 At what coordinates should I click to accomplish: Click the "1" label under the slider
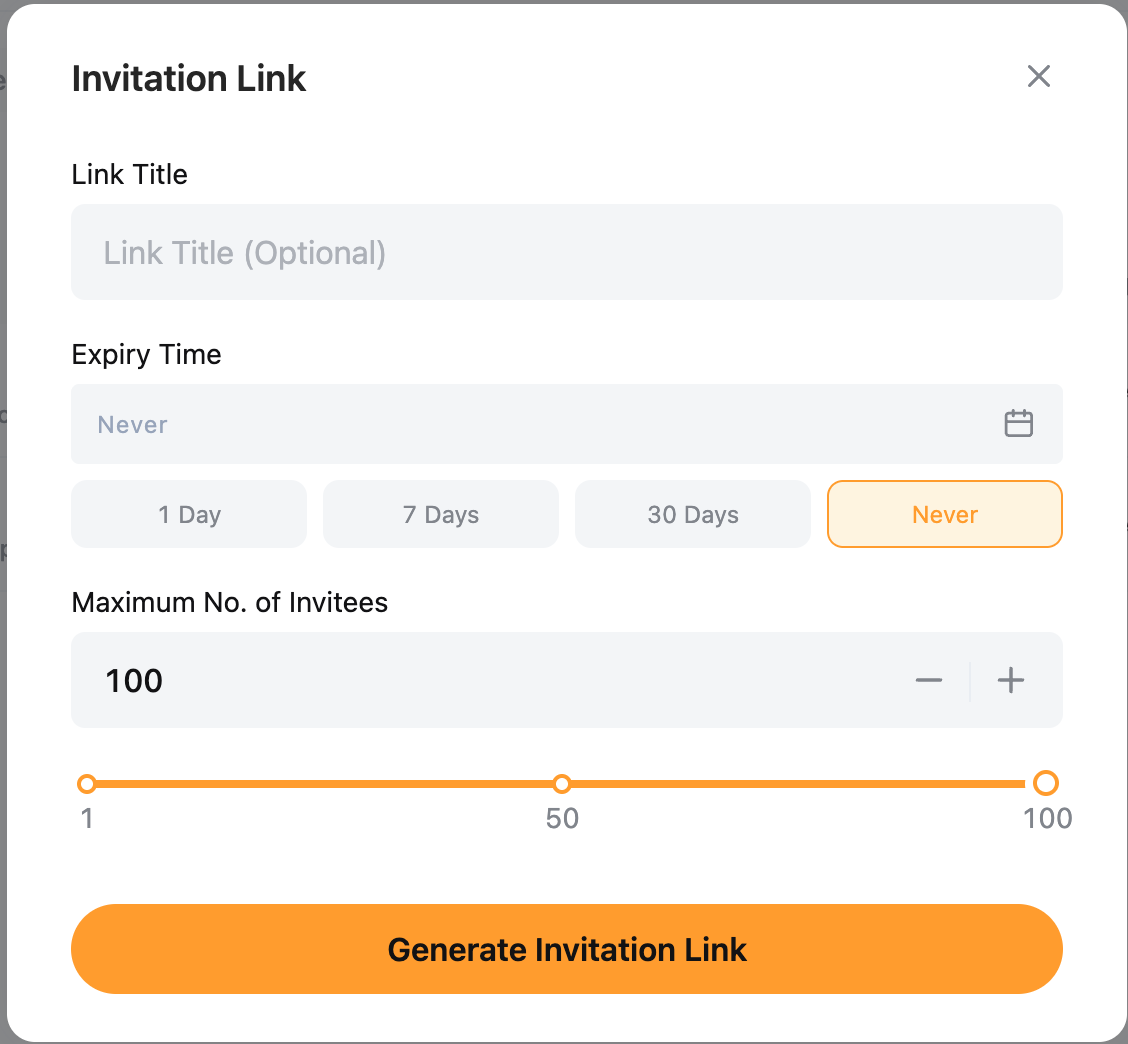click(x=87, y=819)
